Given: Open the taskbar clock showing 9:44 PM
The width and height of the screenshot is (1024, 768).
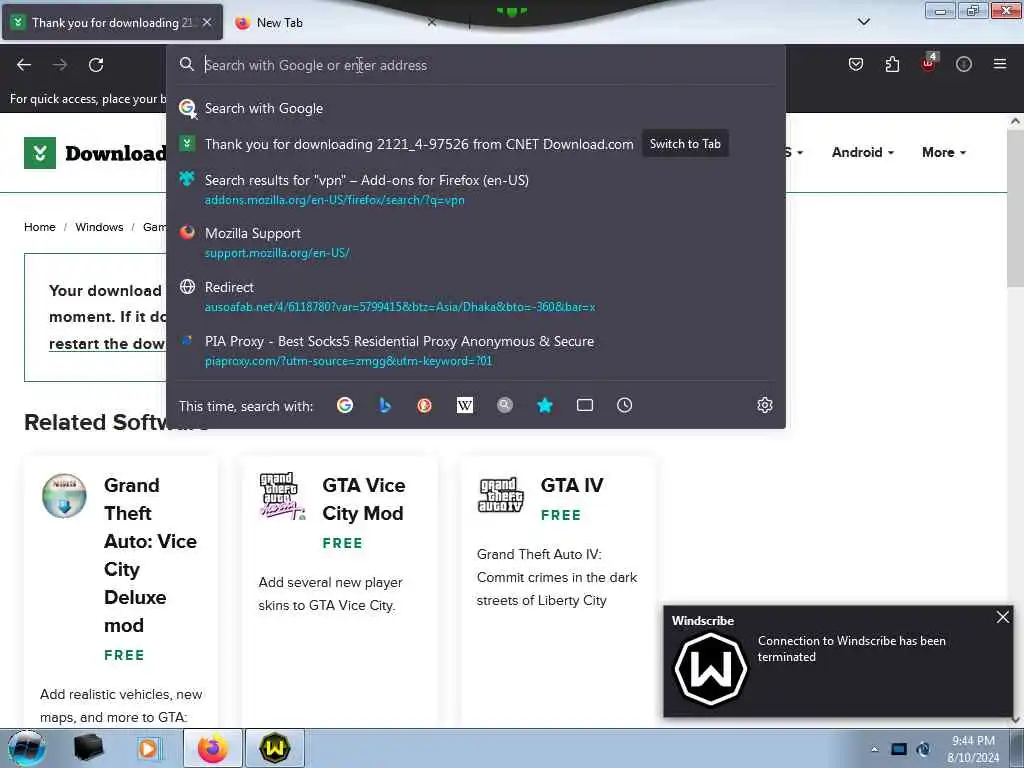Looking at the screenshot, I should 973,749.
